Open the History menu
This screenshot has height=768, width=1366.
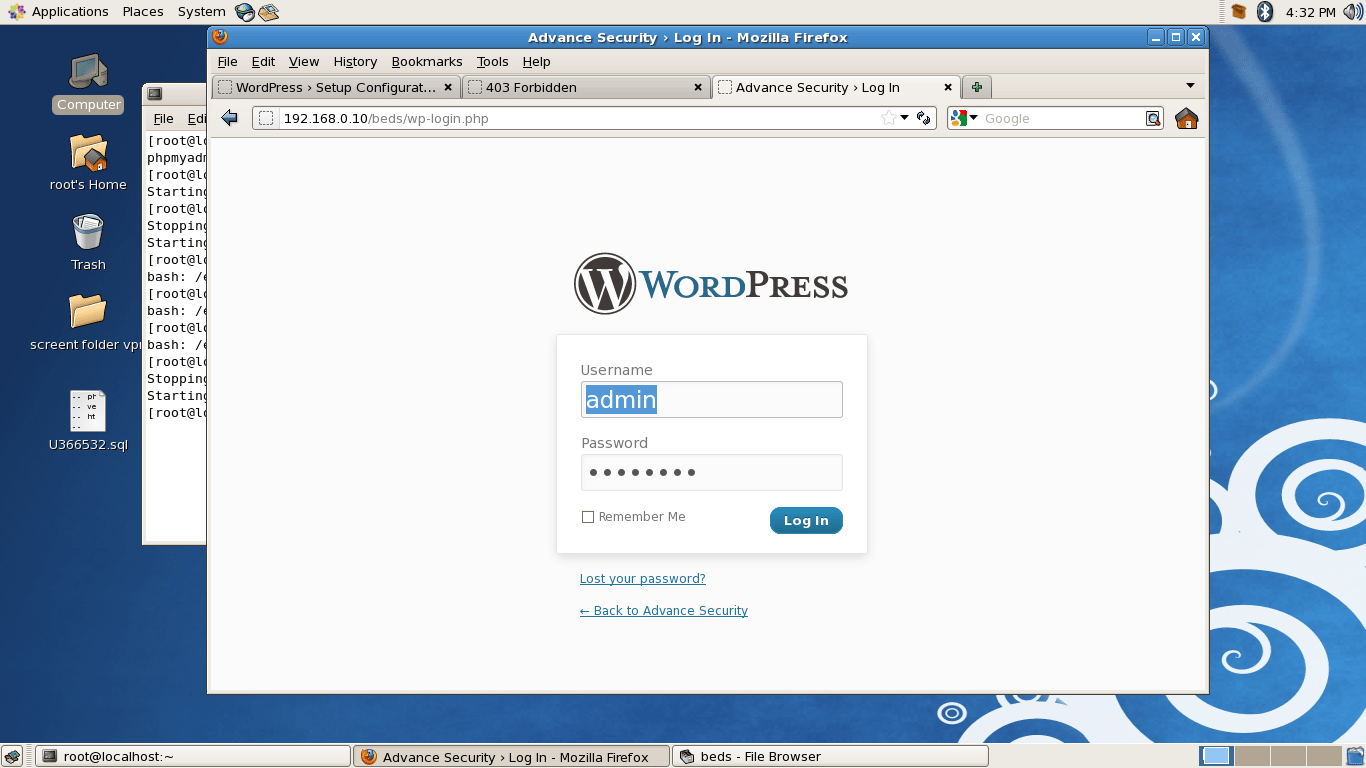tap(355, 62)
